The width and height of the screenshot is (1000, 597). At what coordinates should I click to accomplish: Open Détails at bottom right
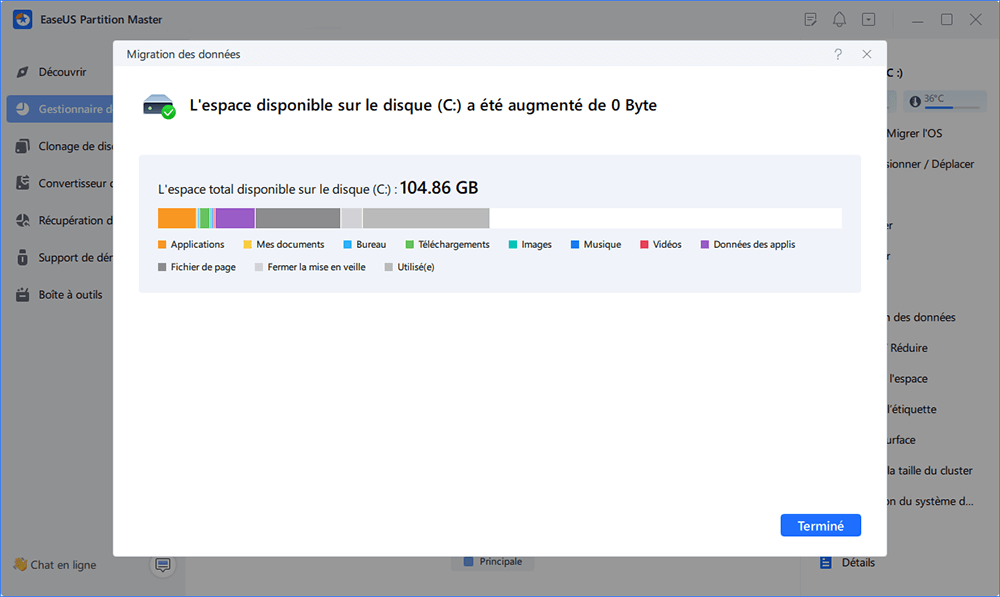point(858,563)
